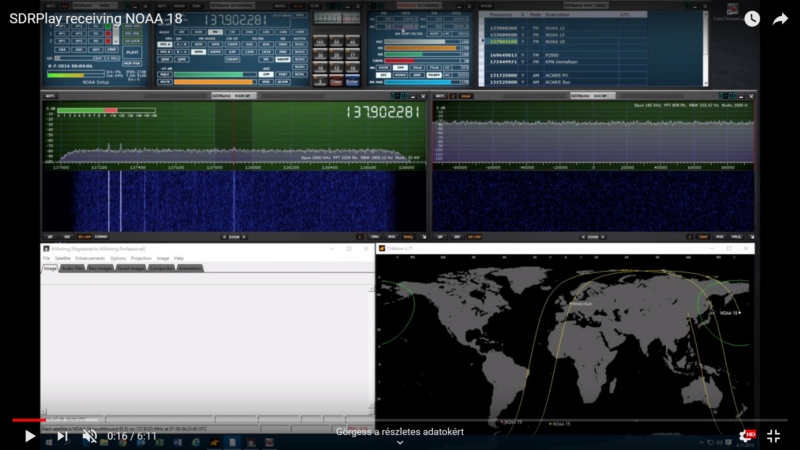This screenshot has height=450, width=800.
Task: Select CW mode in RX Control
Action: (x=232, y=32)
